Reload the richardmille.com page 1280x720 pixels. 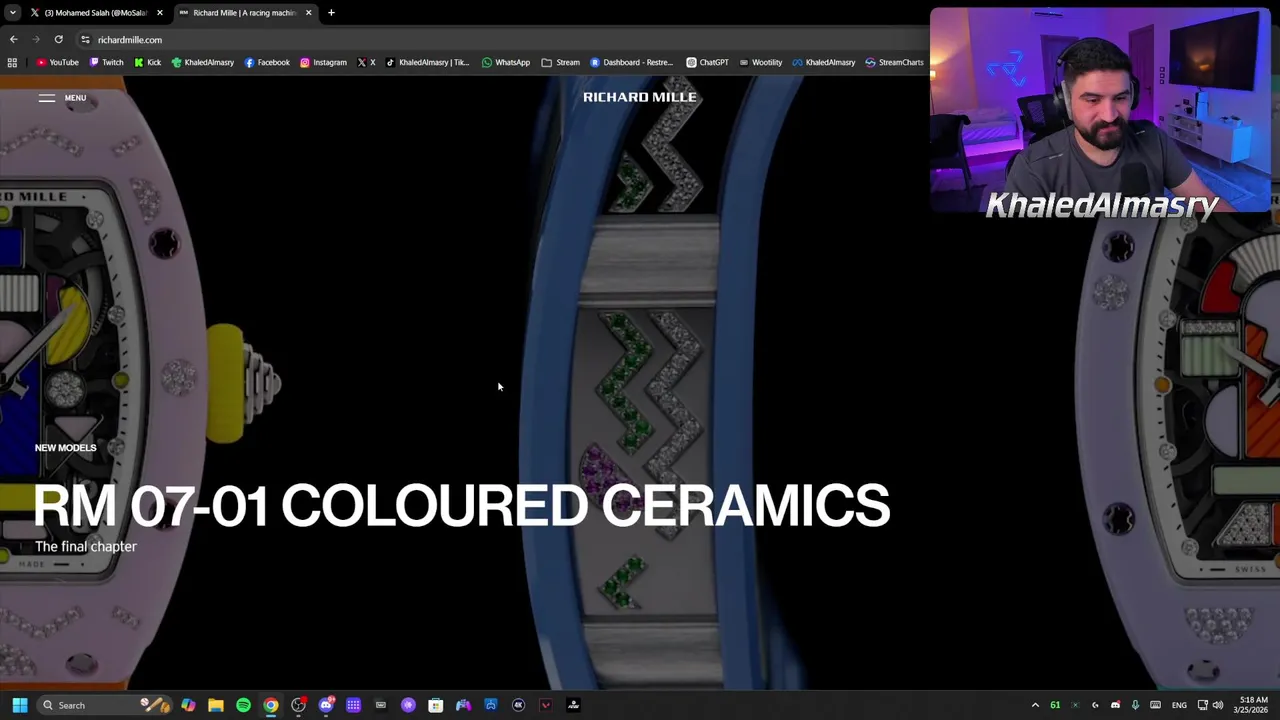[x=58, y=40]
